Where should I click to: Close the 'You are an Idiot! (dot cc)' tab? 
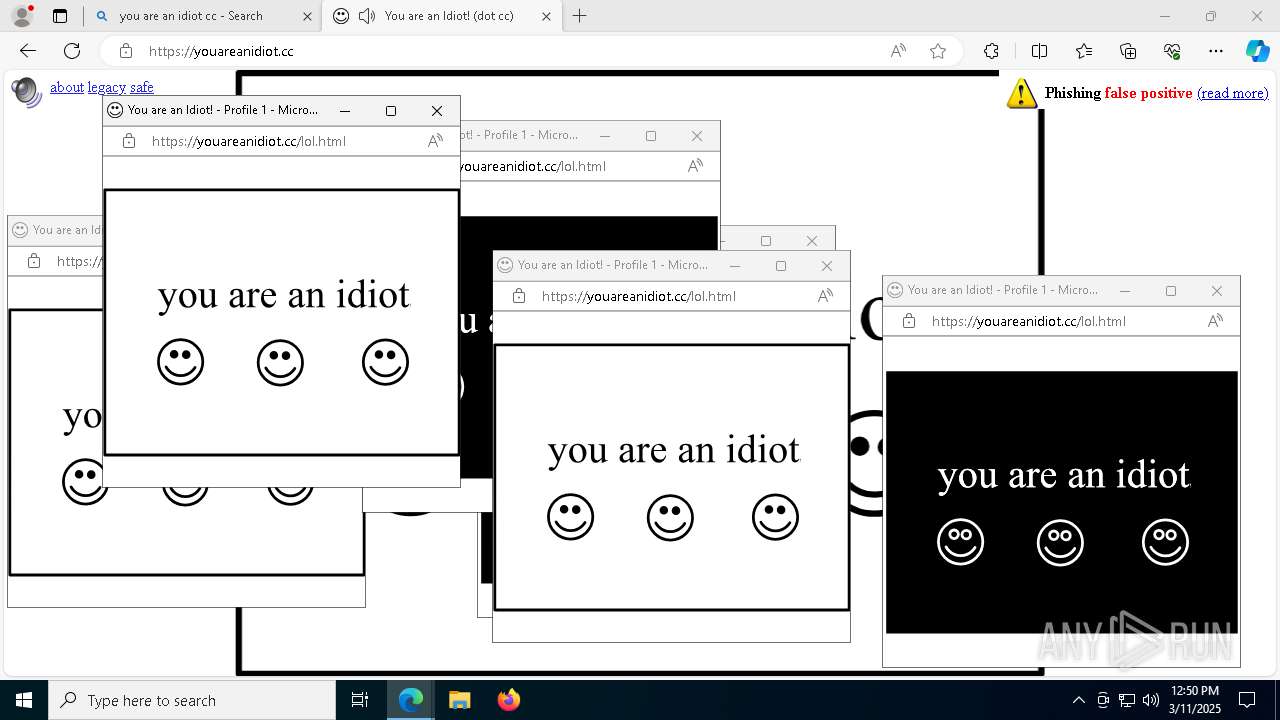coord(546,16)
